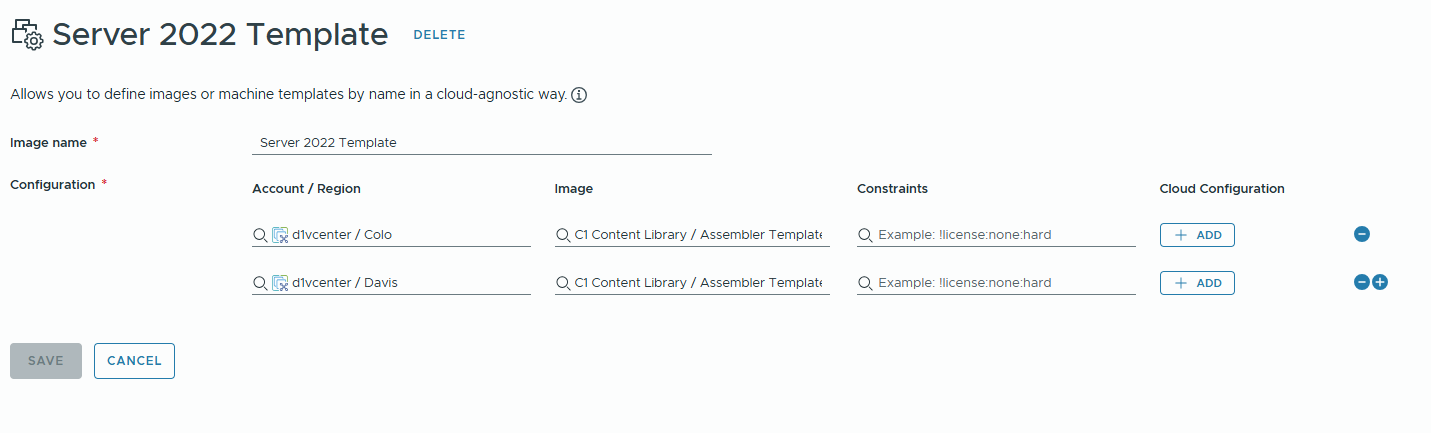The height and width of the screenshot is (433, 1431).
Task: Click search icon in Colo account field
Action: coord(260,235)
